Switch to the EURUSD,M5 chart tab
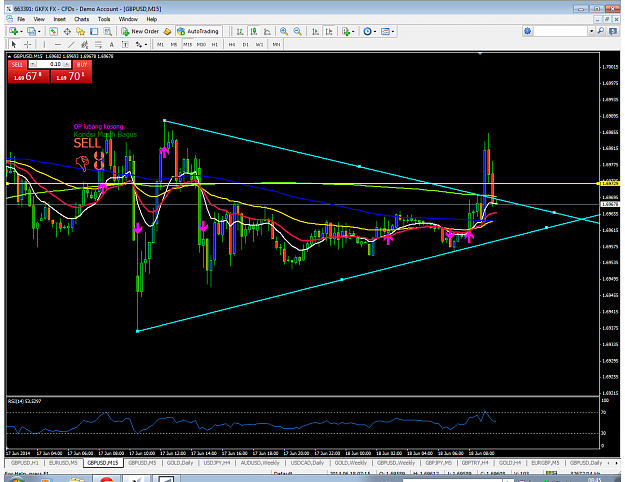 [x=63, y=463]
